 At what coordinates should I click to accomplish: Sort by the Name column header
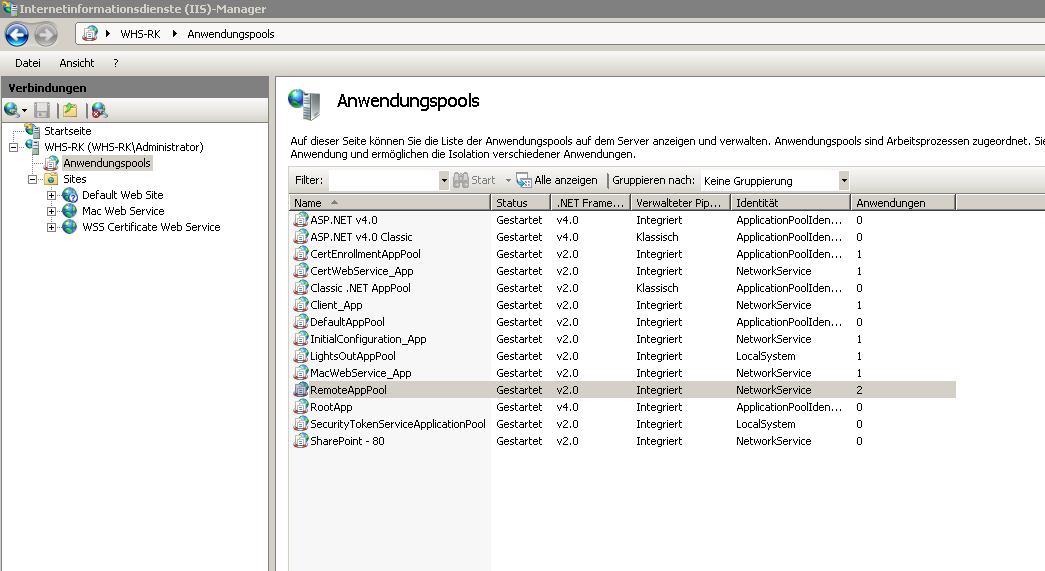[x=390, y=203]
